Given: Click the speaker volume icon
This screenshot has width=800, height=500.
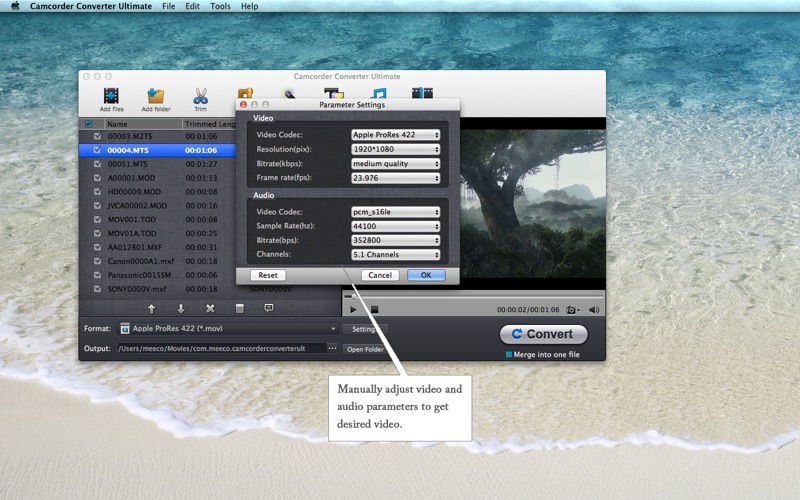Looking at the screenshot, I should point(594,310).
